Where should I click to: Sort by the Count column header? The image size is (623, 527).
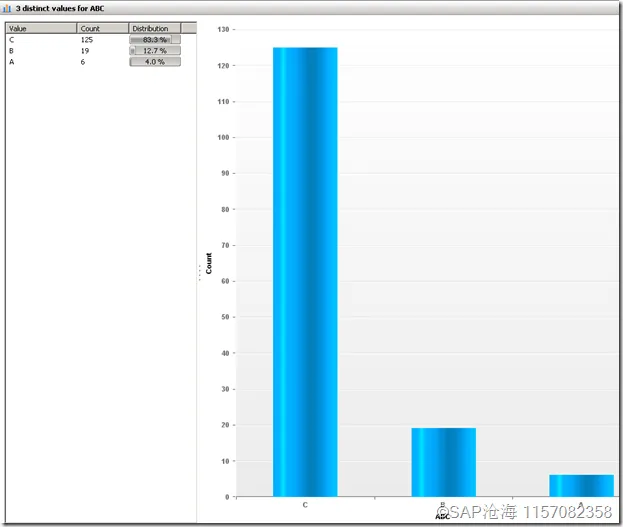click(x=103, y=28)
